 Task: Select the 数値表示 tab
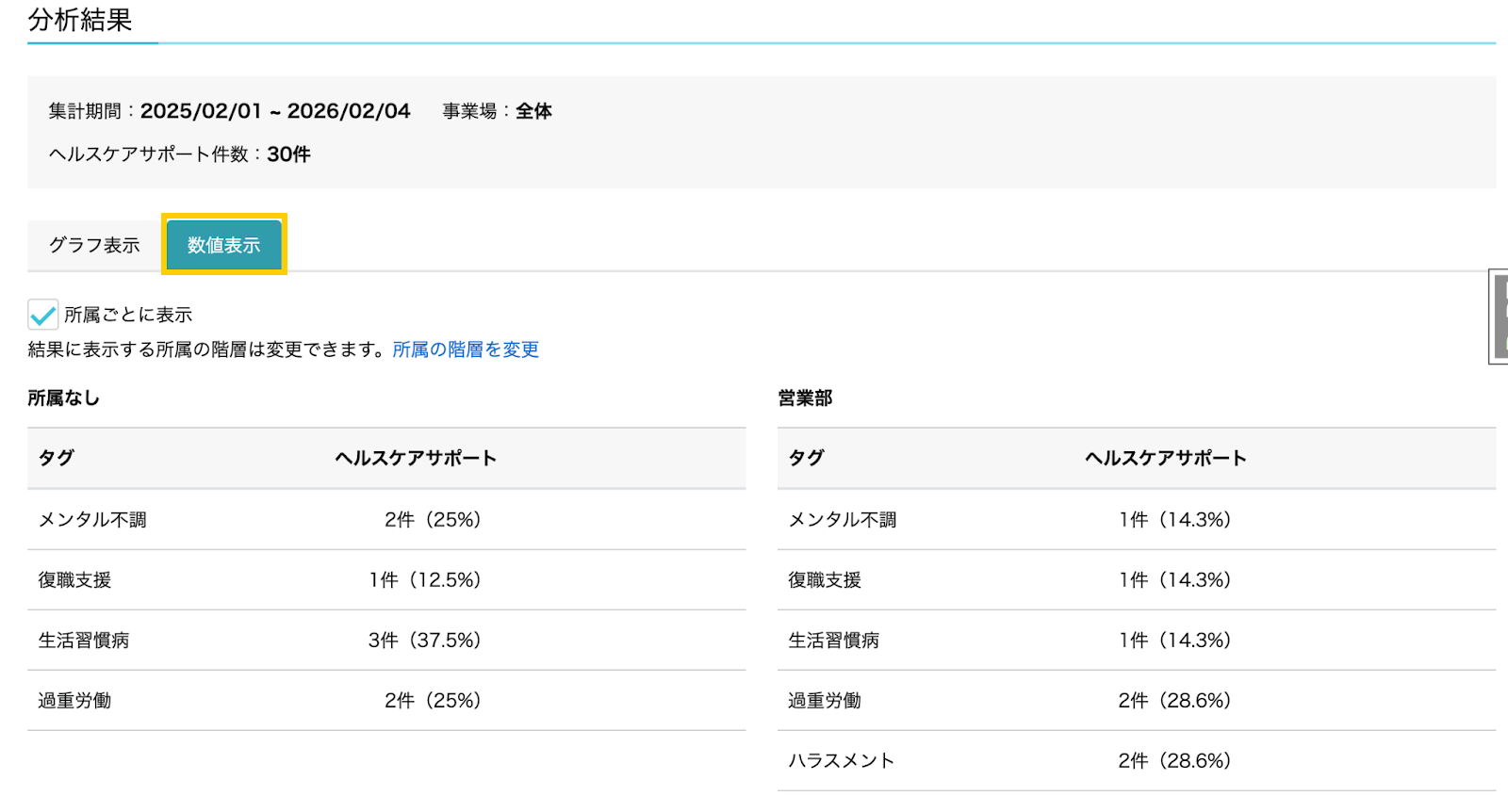coord(223,245)
